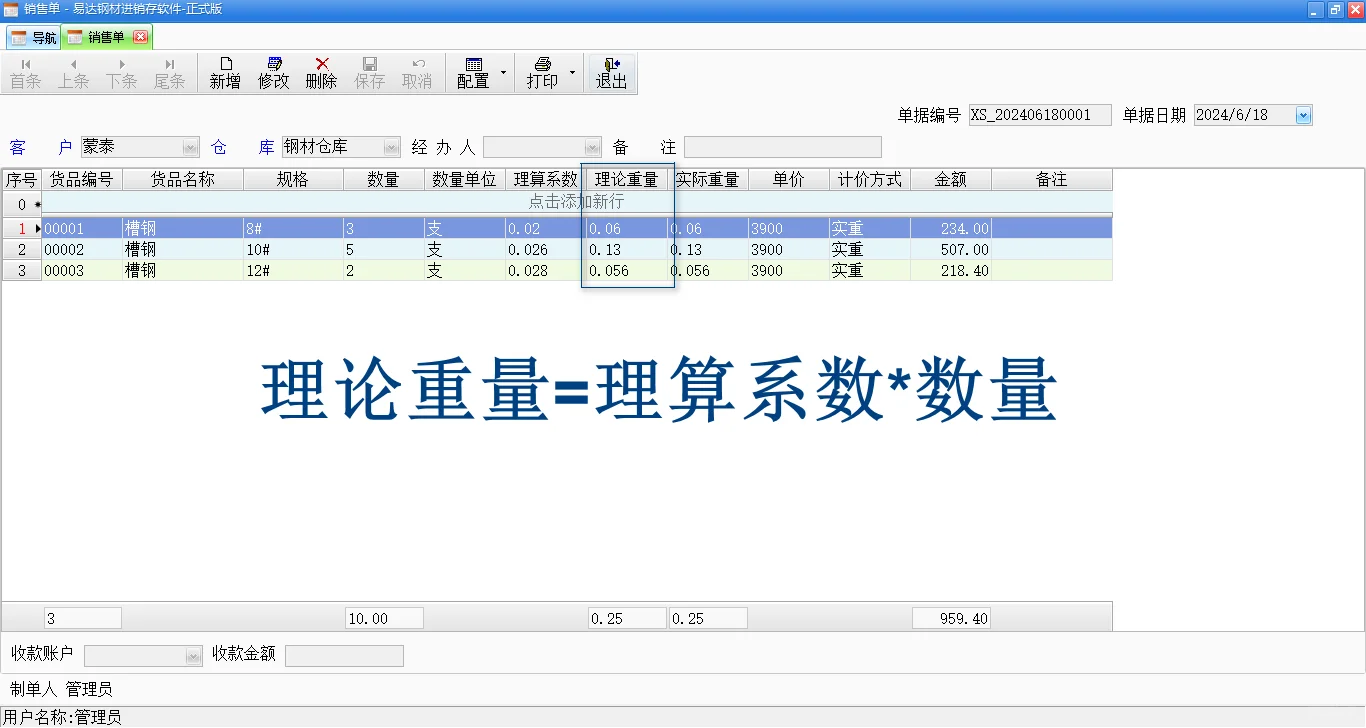Open the 客户 dropdown

pyautogui.click(x=191, y=147)
